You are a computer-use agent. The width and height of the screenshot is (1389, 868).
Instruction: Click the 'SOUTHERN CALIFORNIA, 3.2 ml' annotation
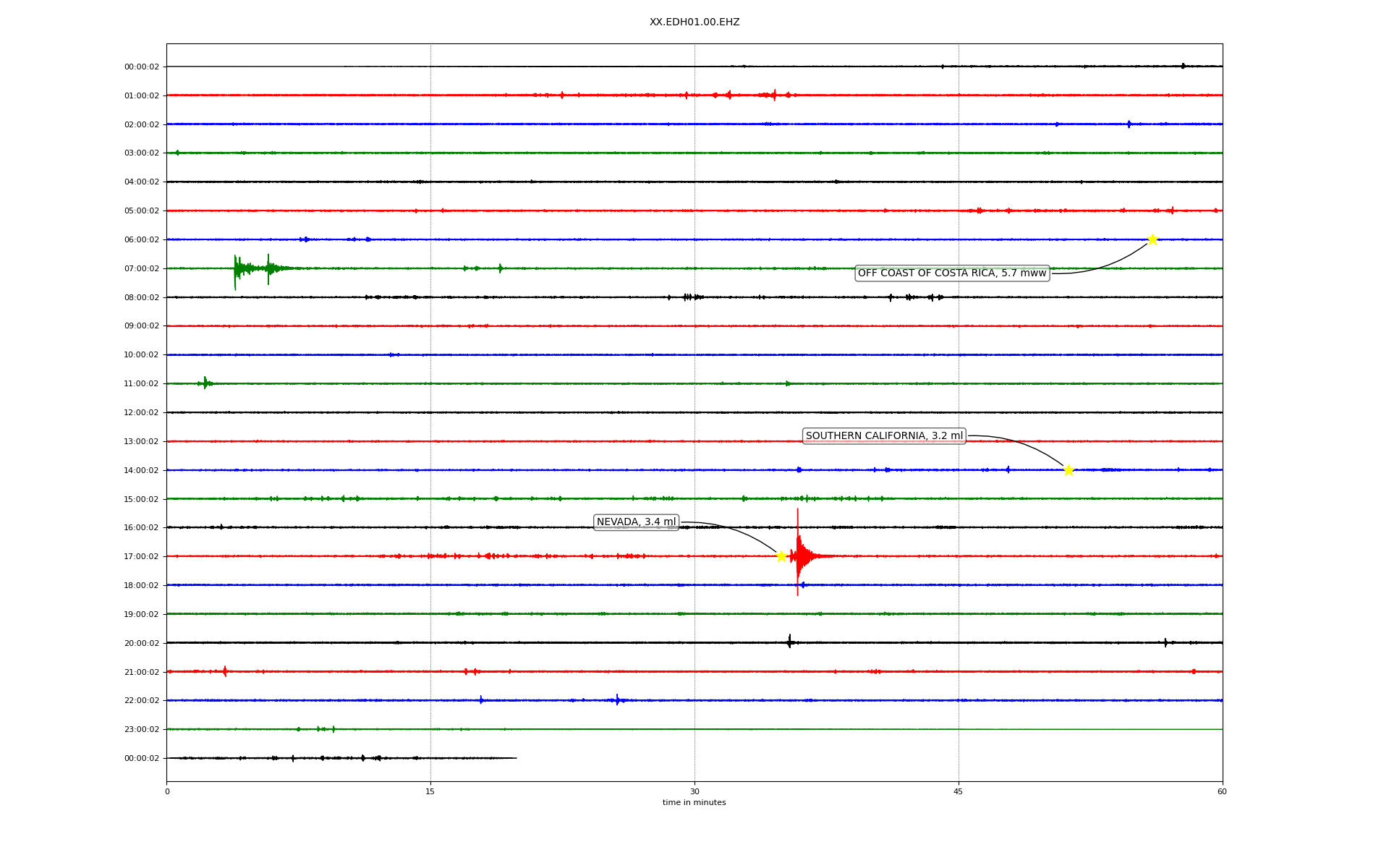click(884, 436)
